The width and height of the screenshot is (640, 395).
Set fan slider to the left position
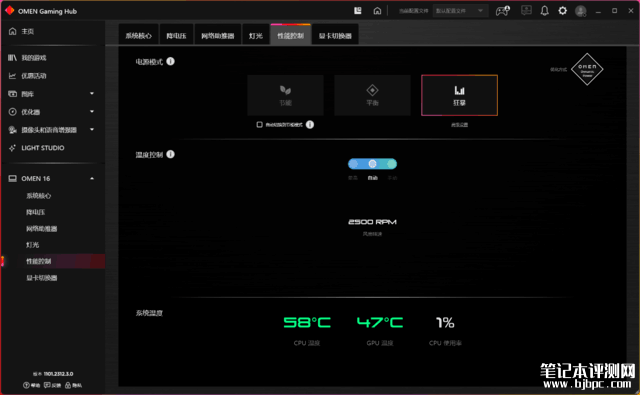(x=353, y=164)
